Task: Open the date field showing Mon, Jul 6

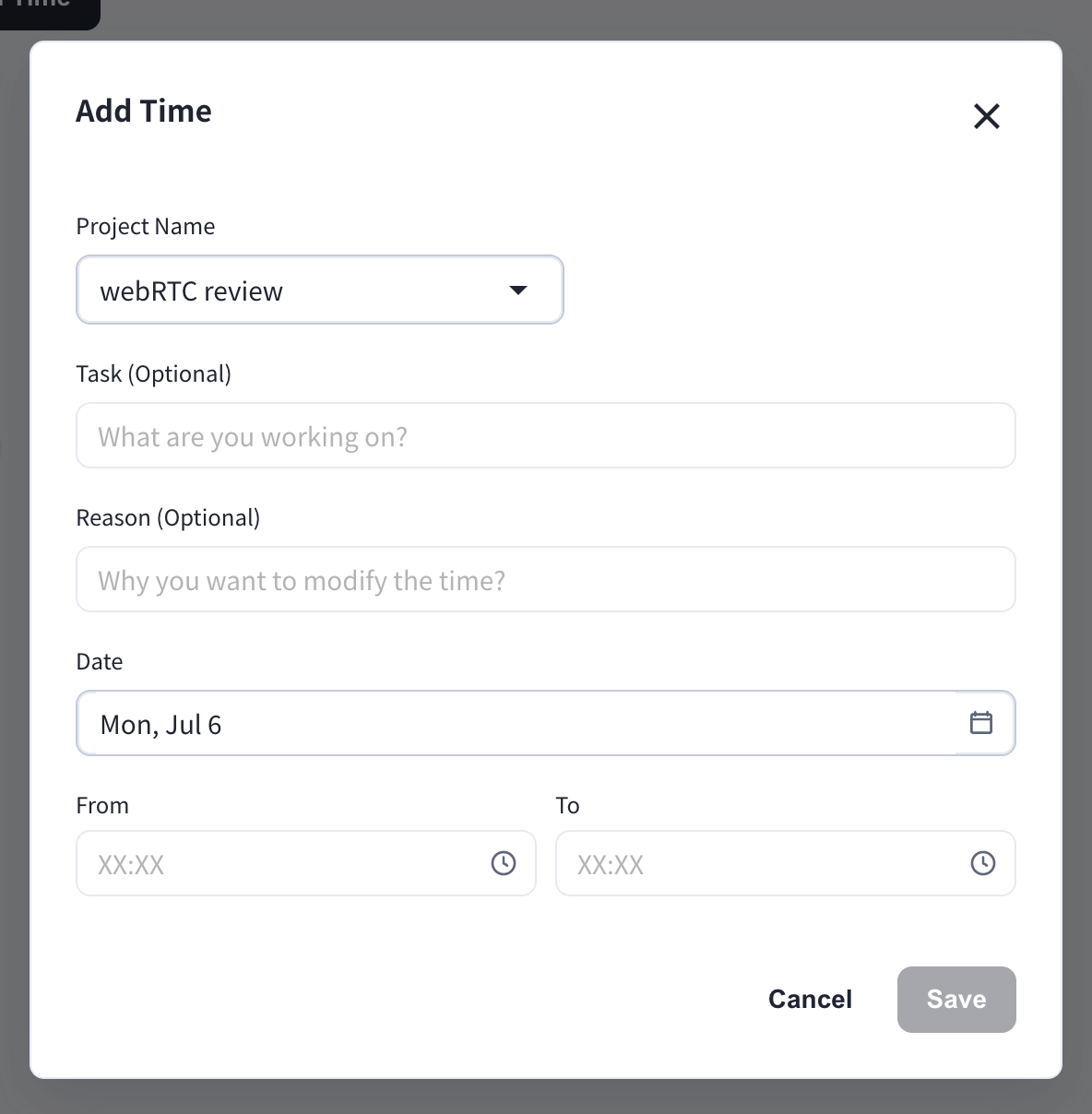Action: [x=546, y=723]
